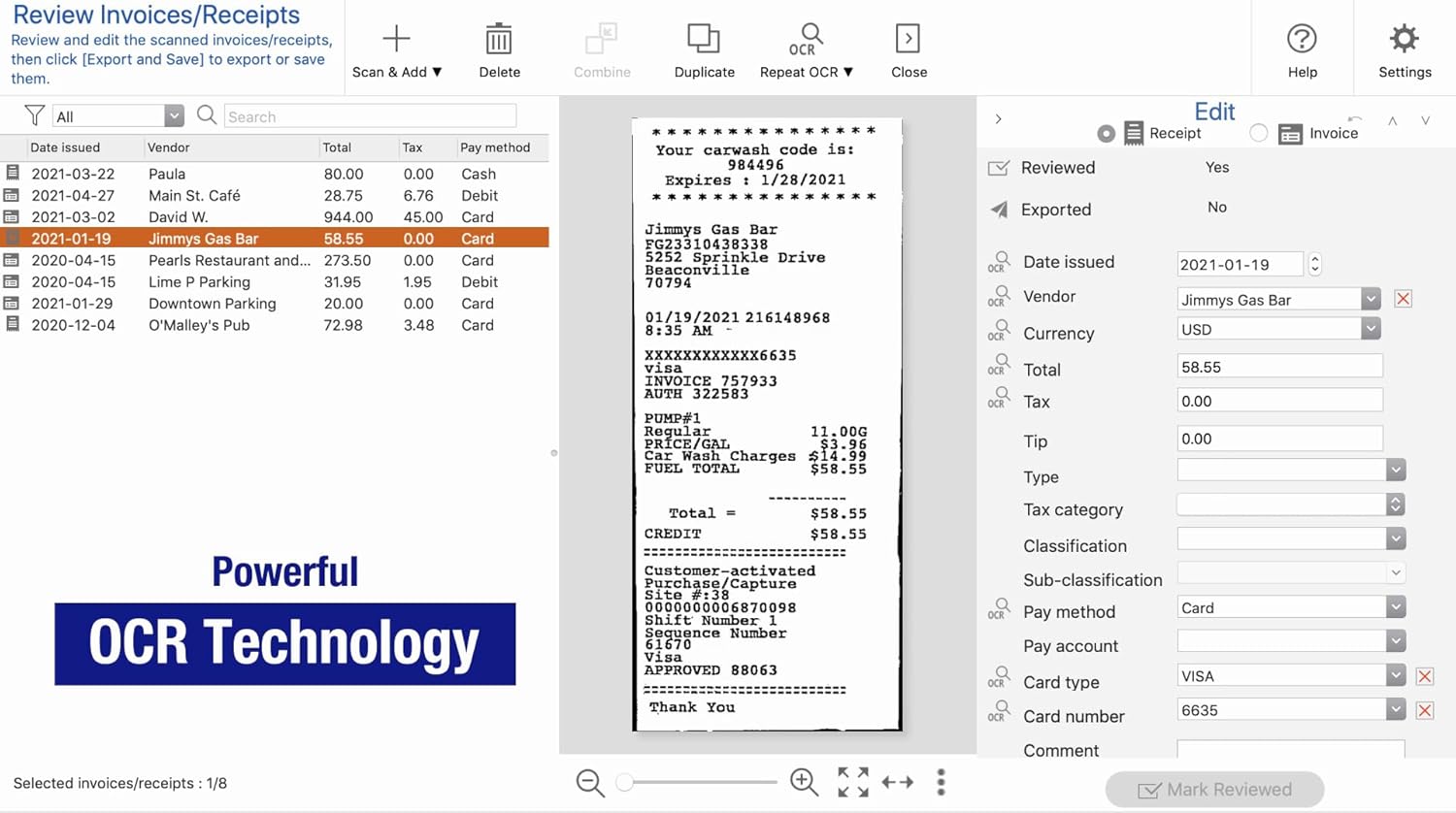Open the Settings gear
Screen dimensions: 1456x813
click(x=1404, y=40)
